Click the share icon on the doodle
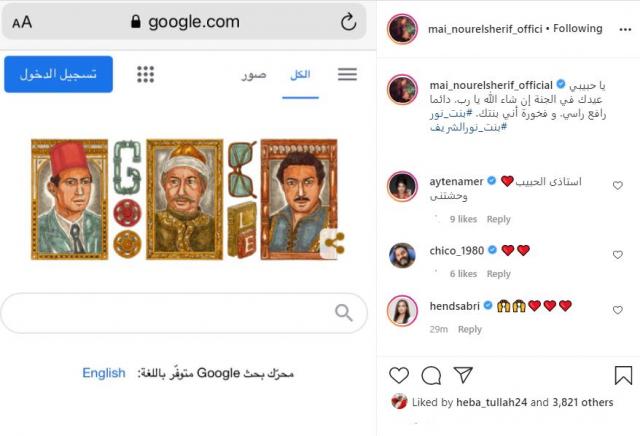Screen dimensions: 640x436 (335, 244)
